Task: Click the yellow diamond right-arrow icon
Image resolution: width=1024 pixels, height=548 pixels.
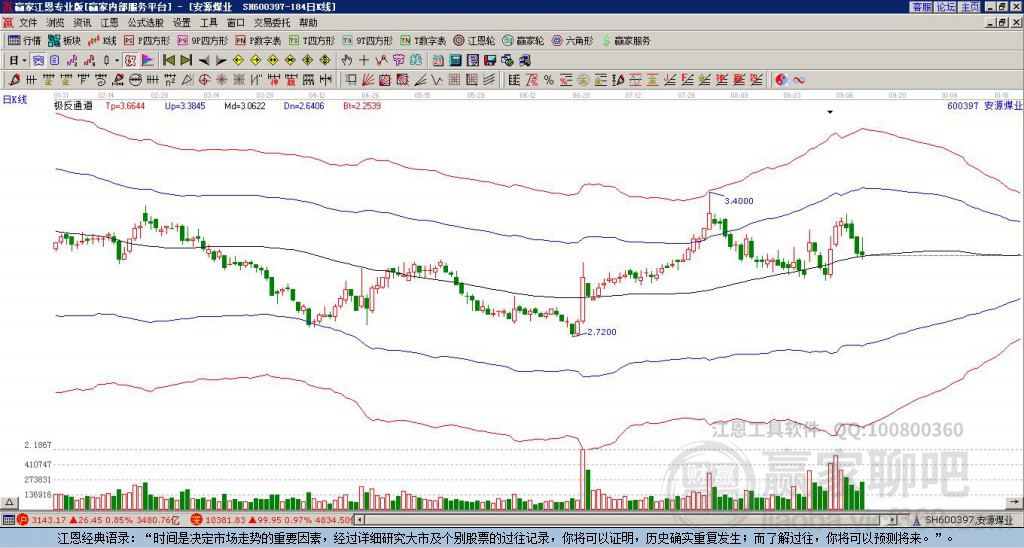Action: (255, 61)
